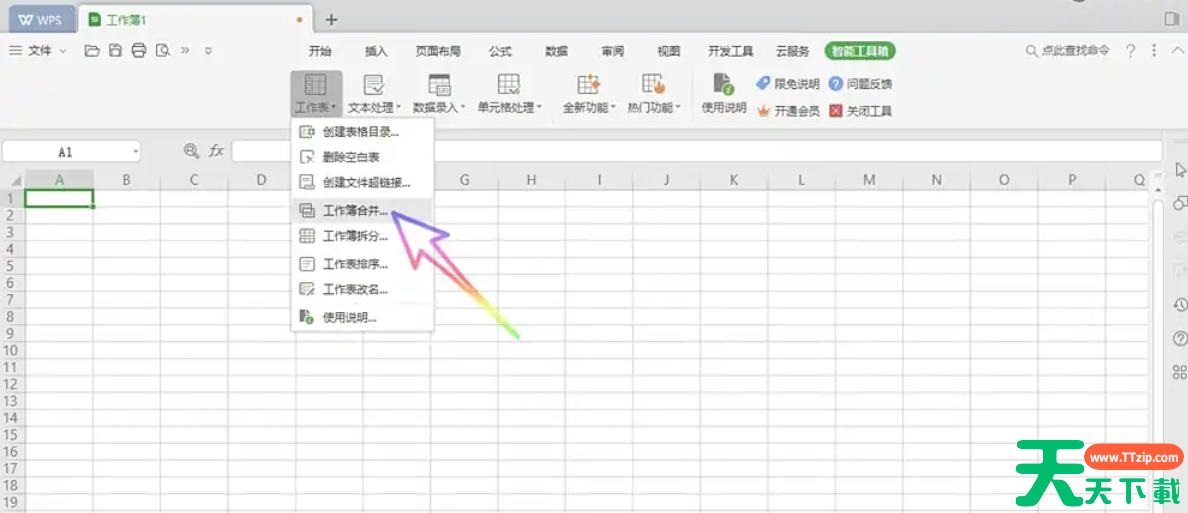Click the 问题反馈 button

[x=860, y=84]
